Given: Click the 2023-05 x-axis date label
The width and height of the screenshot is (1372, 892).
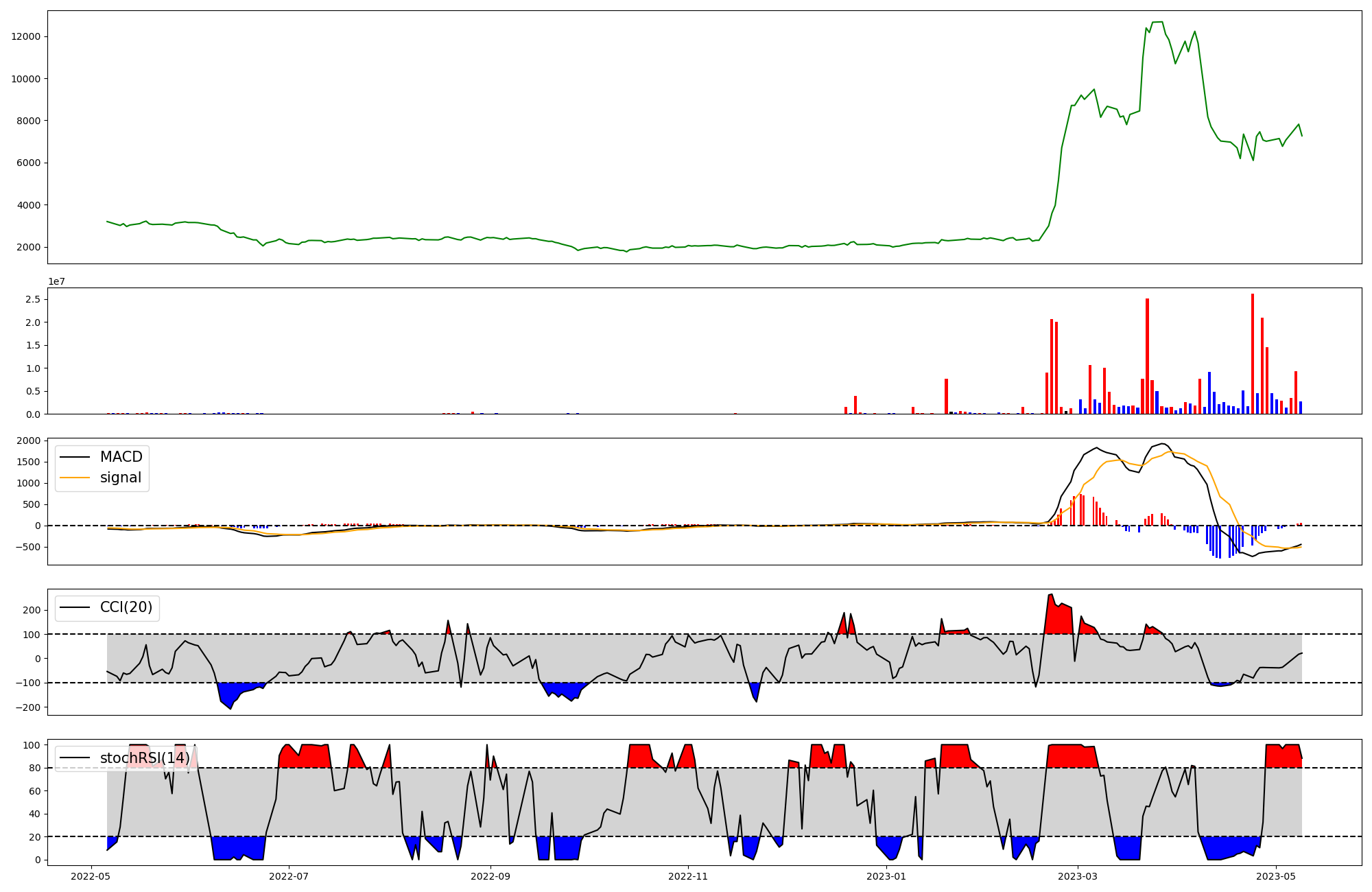Looking at the screenshot, I should point(1276,876).
